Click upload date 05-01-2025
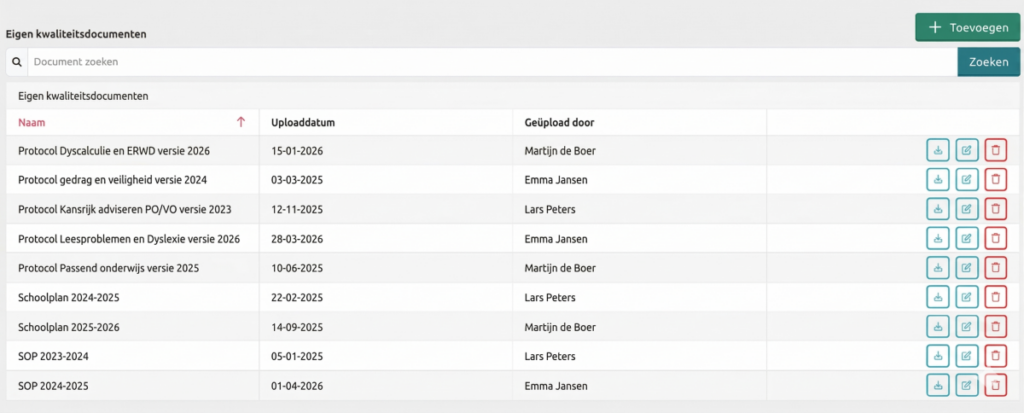This screenshot has height=413, width=1024. (x=297, y=356)
